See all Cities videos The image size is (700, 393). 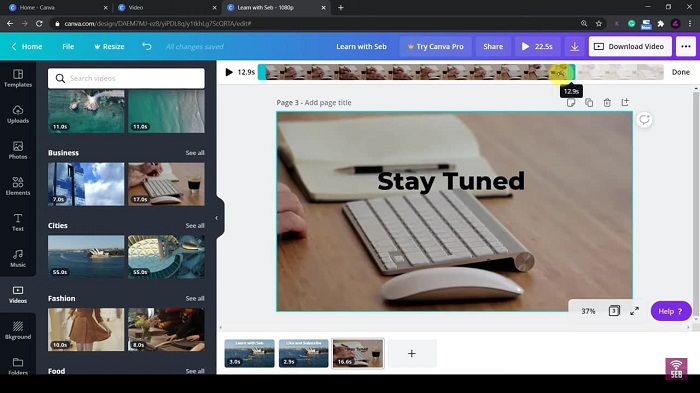click(x=195, y=226)
